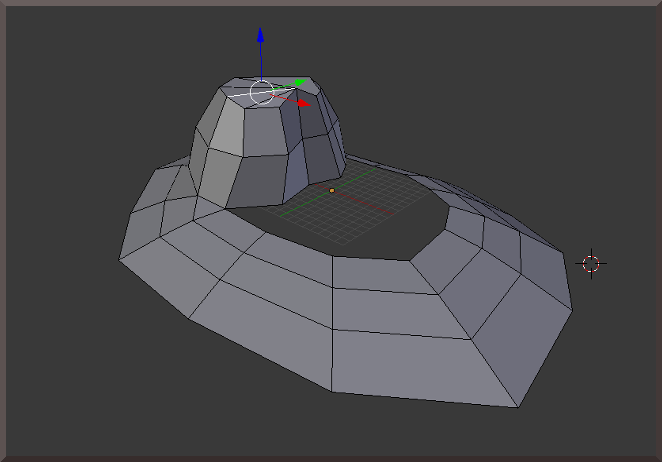Click the white circle at manipulator center
Viewport: 662px width, 462px height.
(x=261, y=92)
